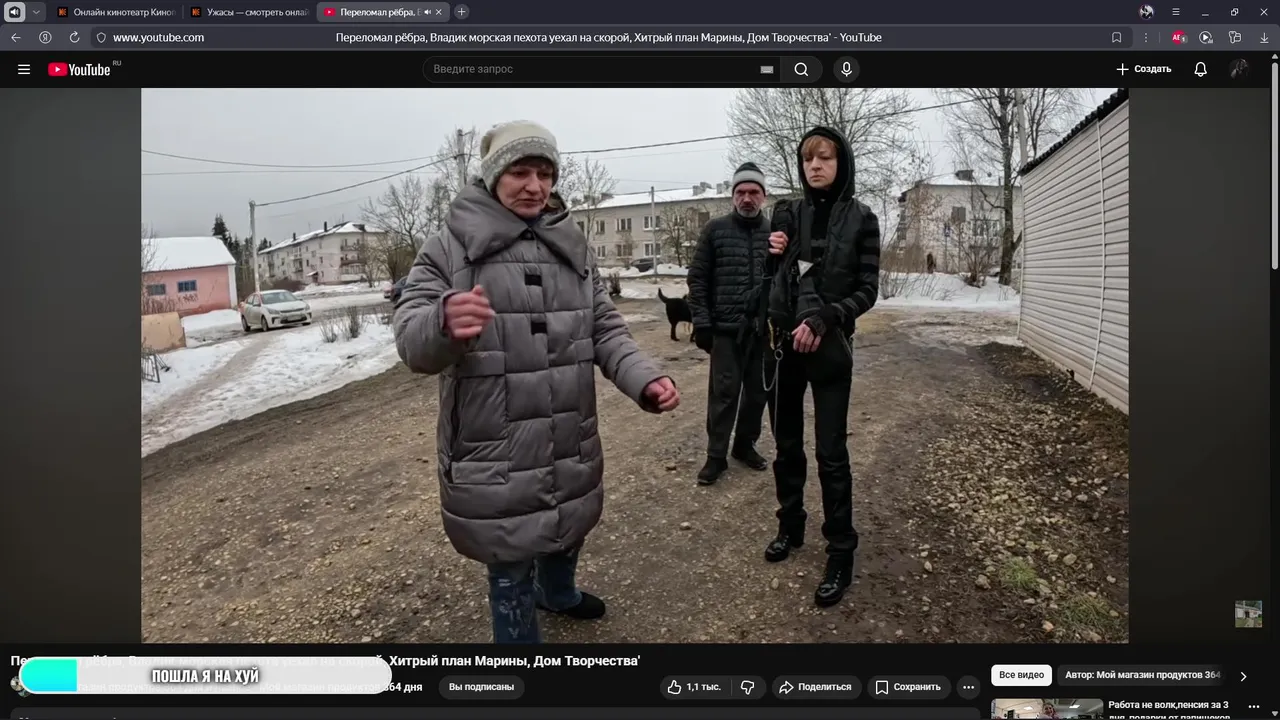This screenshot has height=720, width=1280.
Task: Mute the YouTube tab via speaker icon
Action: point(427,12)
